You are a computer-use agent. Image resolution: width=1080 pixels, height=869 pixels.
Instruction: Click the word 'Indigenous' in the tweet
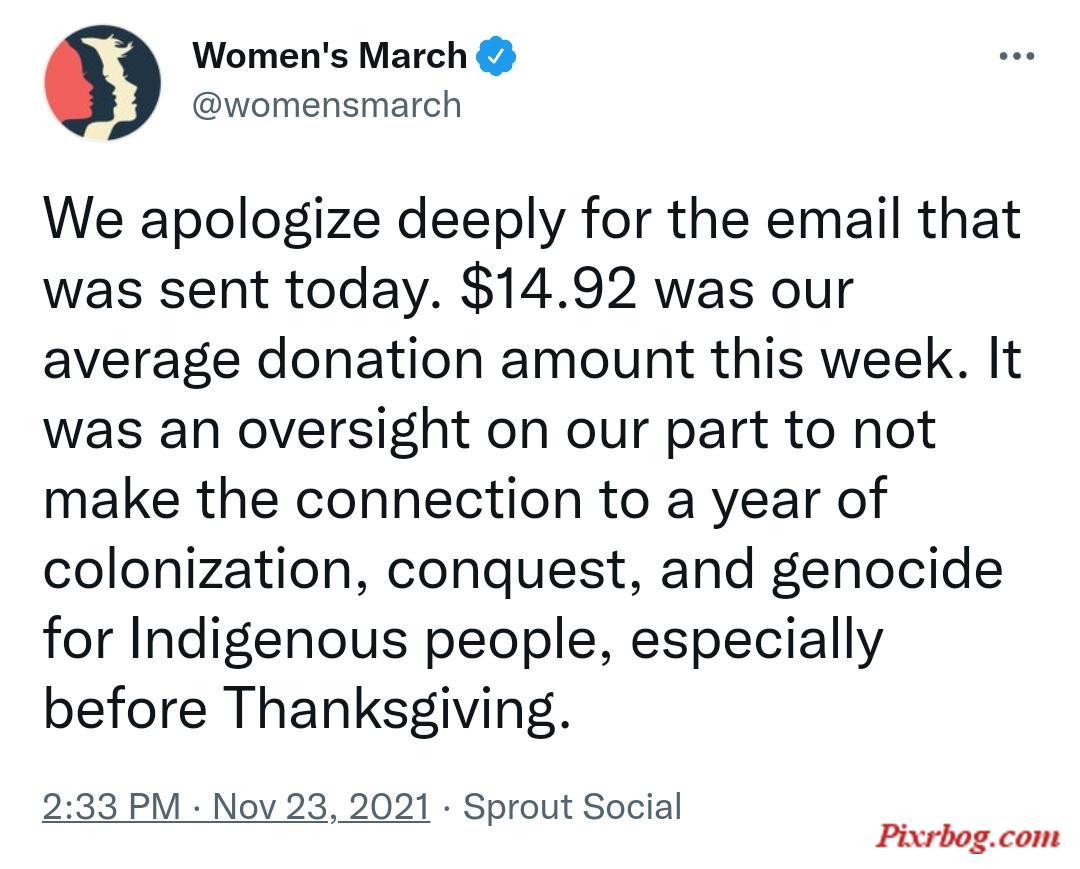(269, 640)
